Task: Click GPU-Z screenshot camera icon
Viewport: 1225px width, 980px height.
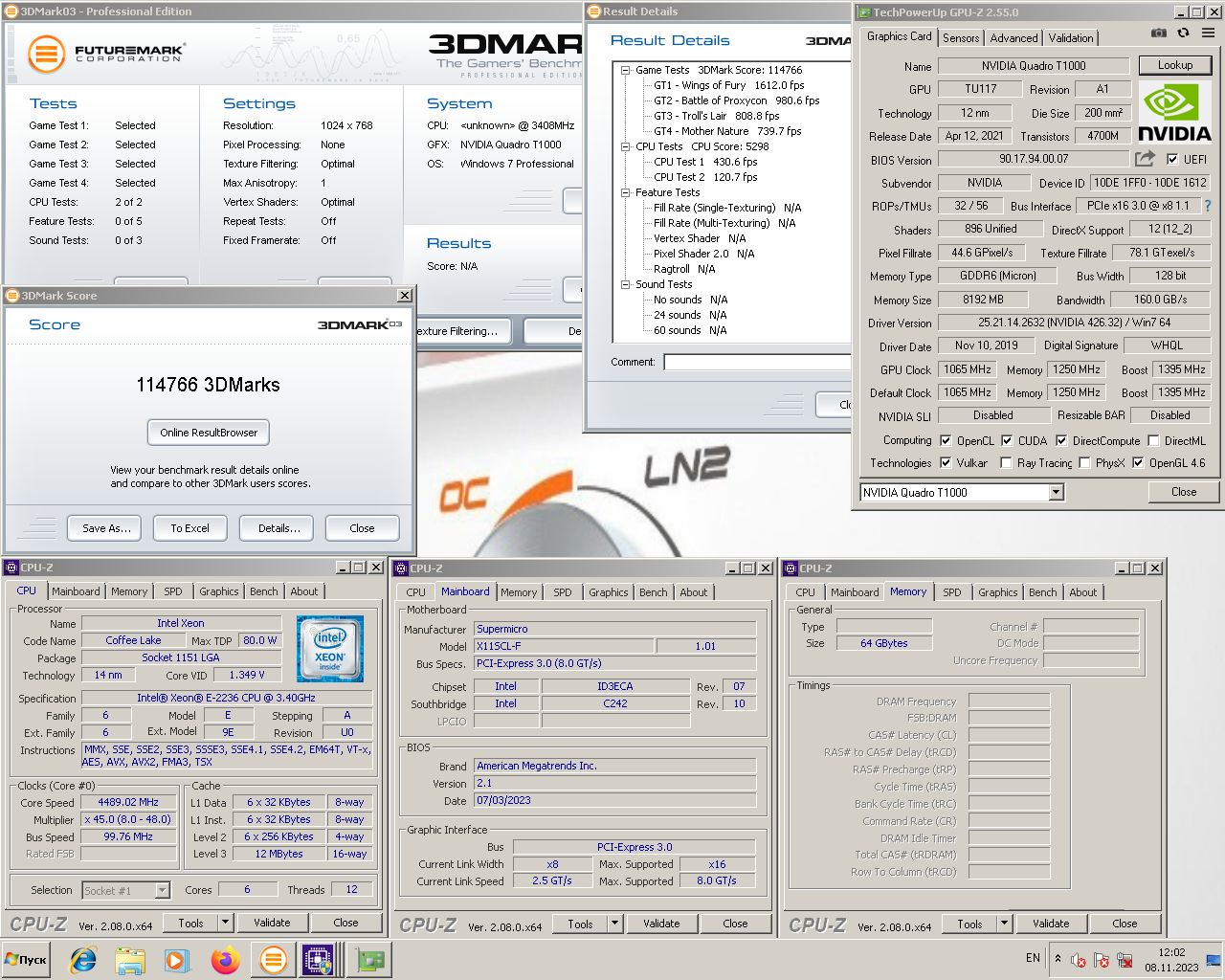Action: (x=1158, y=33)
